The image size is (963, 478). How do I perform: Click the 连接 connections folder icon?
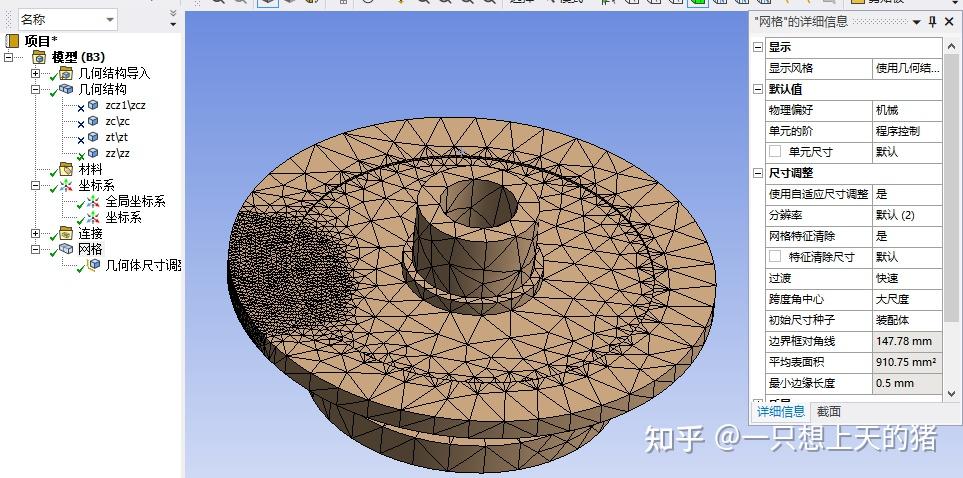[x=66, y=233]
